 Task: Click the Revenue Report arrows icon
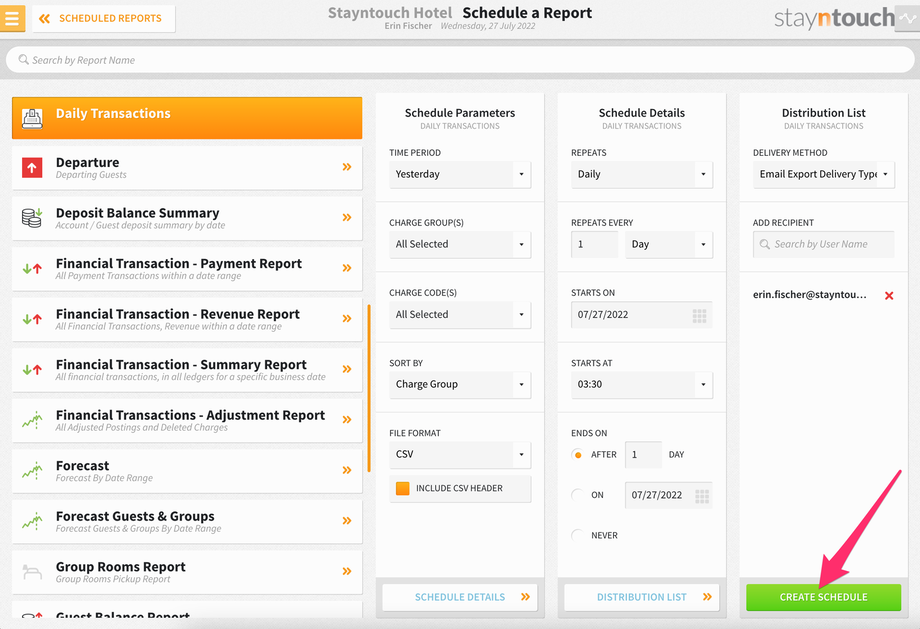click(32, 319)
